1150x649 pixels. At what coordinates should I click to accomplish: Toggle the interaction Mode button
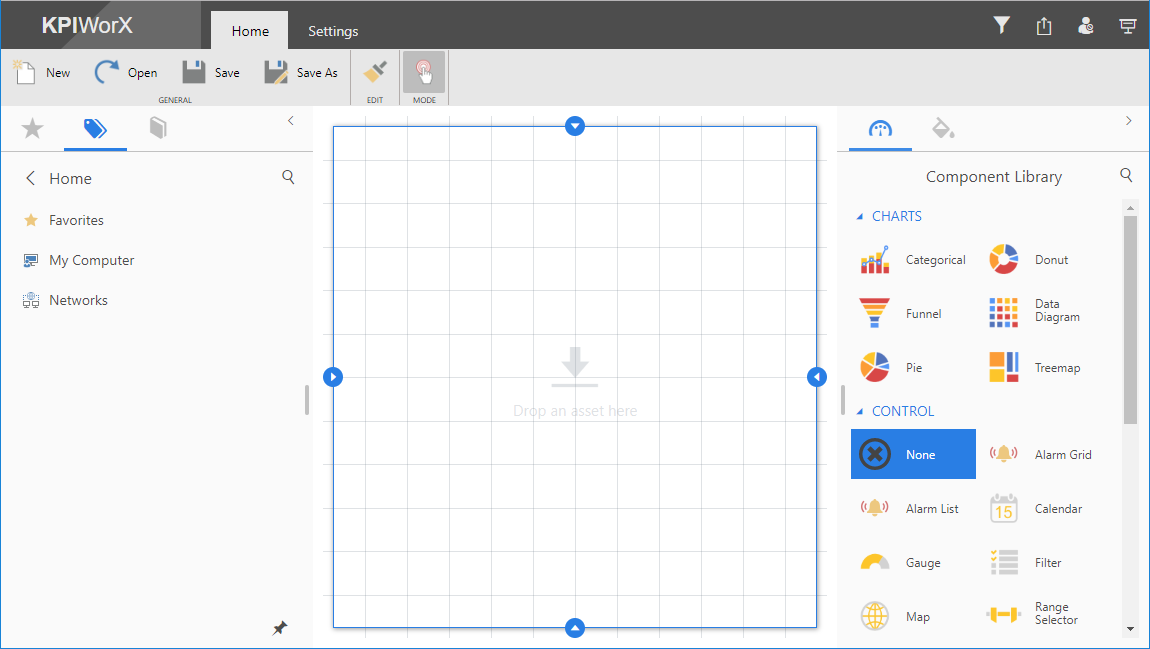point(424,73)
